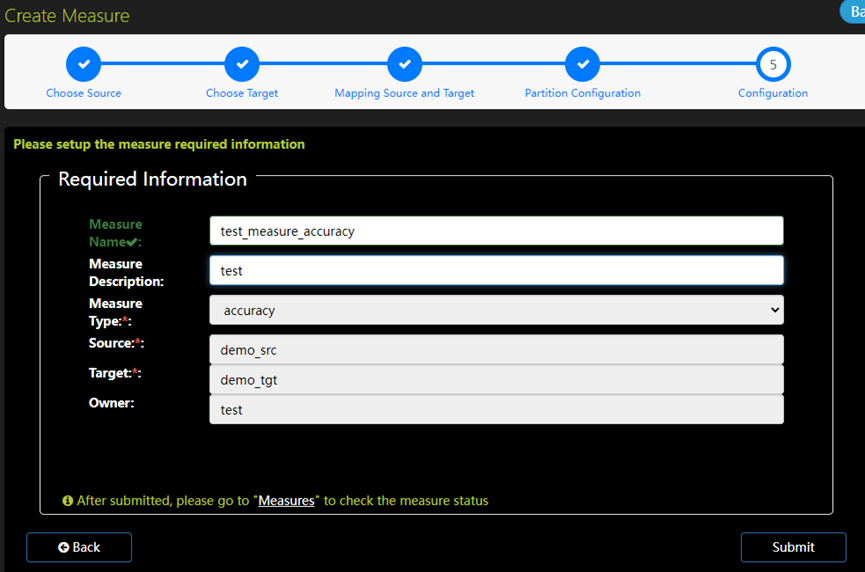Click the Please setup the measure text
Viewport: 865px width, 572px height.
(159, 144)
